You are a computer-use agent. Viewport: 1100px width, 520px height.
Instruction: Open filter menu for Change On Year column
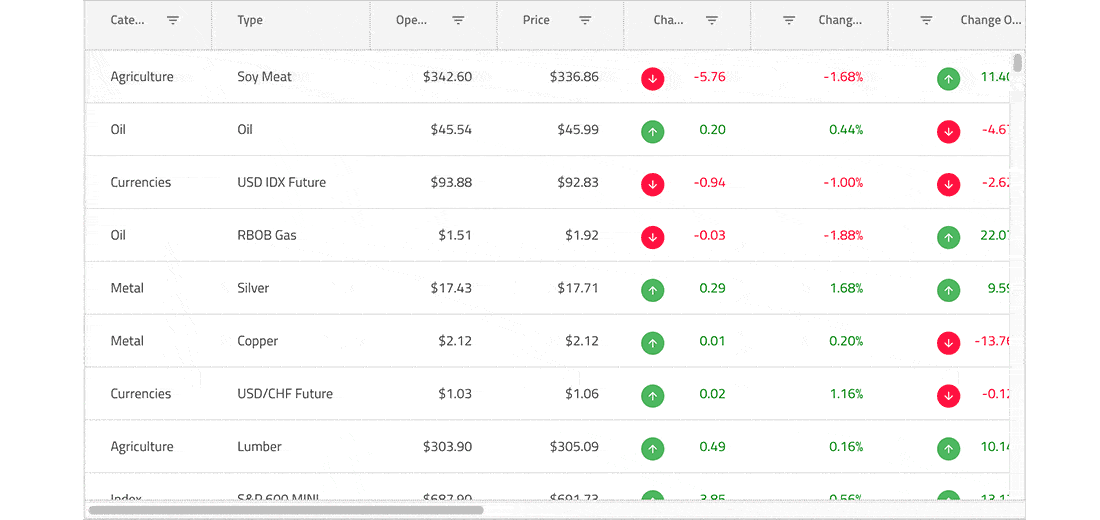tap(926, 20)
